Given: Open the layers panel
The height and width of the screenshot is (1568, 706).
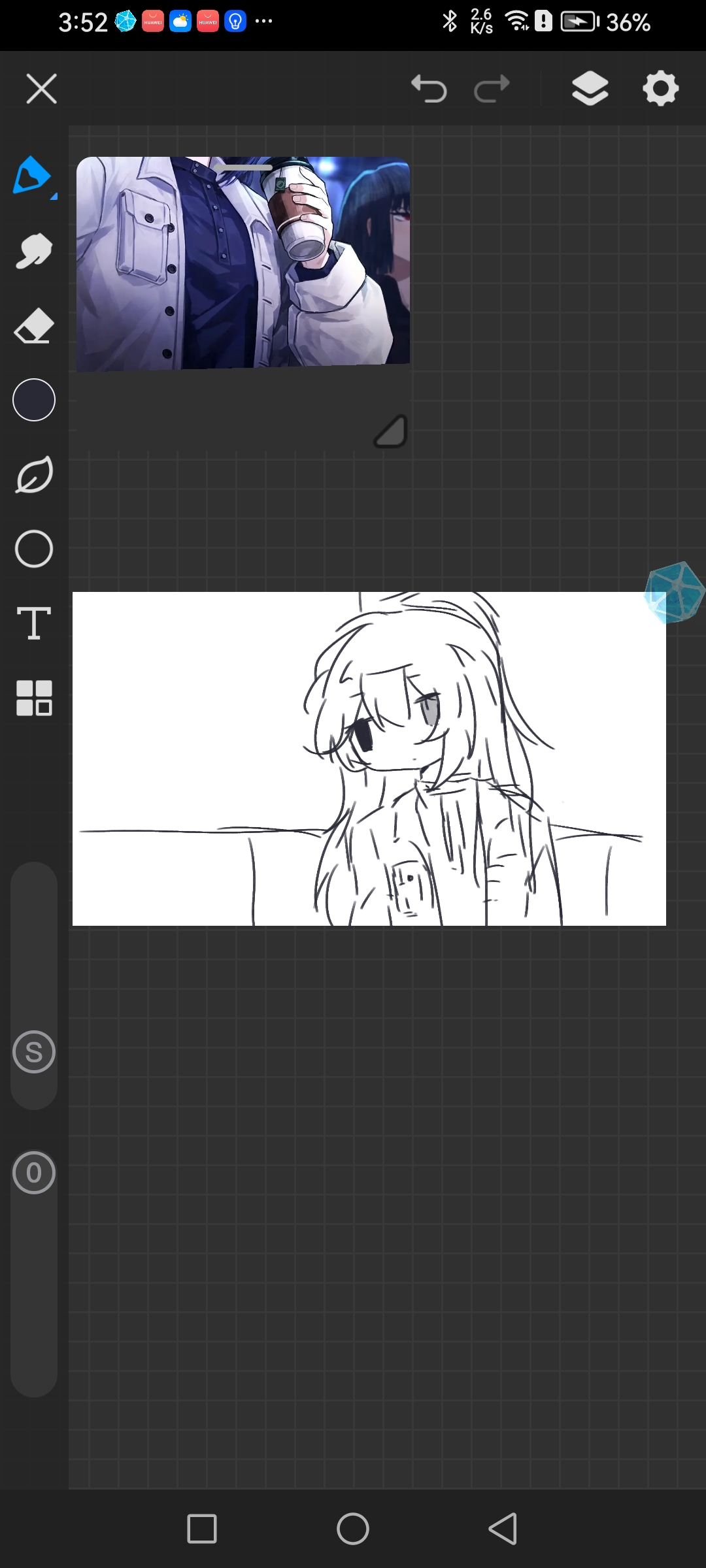Looking at the screenshot, I should click(590, 89).
